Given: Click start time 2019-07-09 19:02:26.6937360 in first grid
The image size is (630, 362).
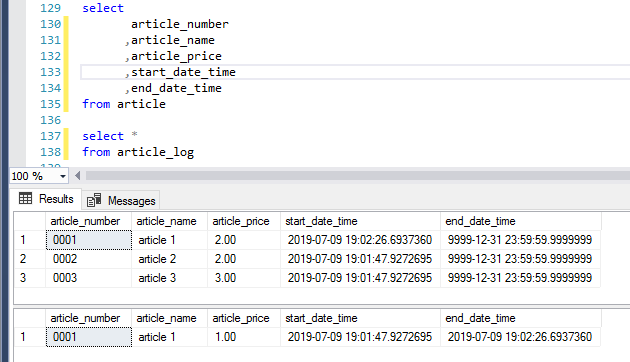Looking at the screenshot, I should tap(360, 240).
